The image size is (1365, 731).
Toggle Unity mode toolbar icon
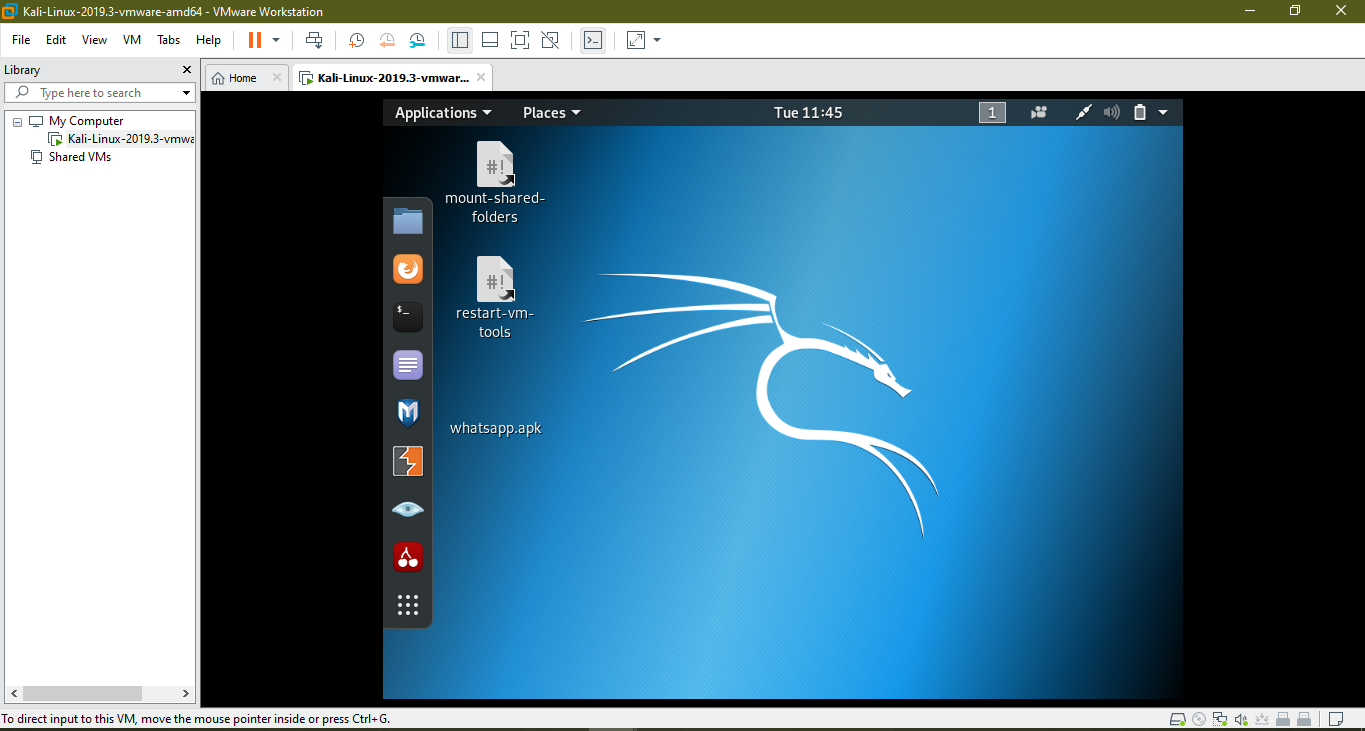tap(550, 40)
